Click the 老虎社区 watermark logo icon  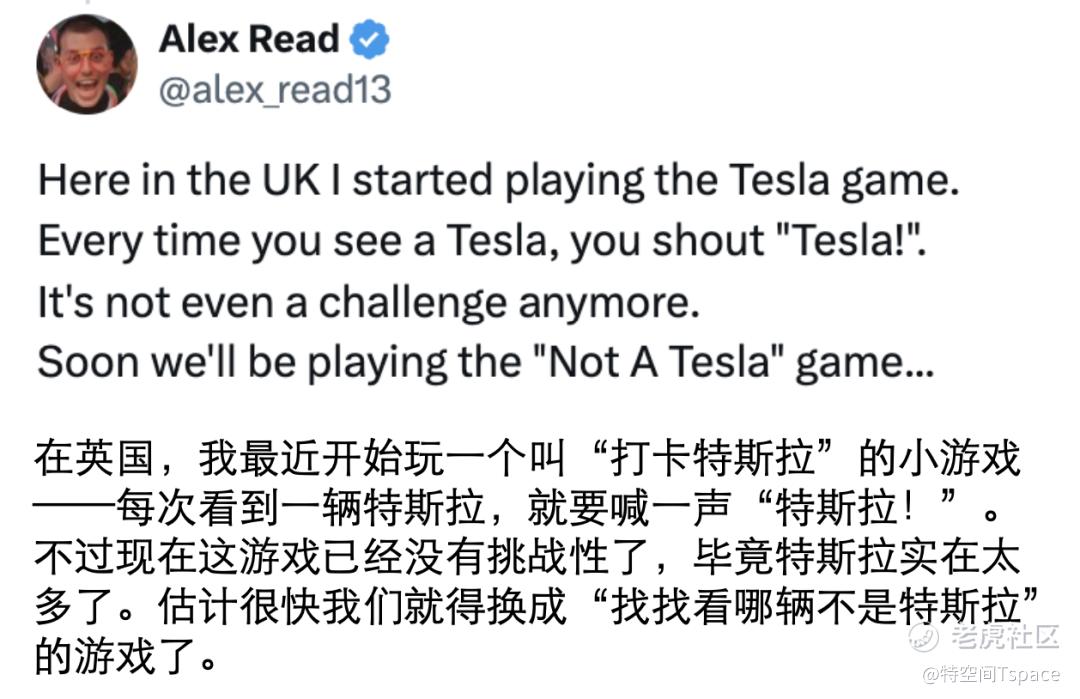click(923, 635)
